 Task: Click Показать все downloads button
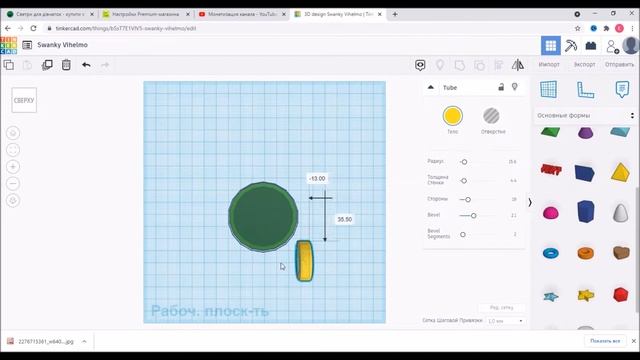[x=605, y=341]
